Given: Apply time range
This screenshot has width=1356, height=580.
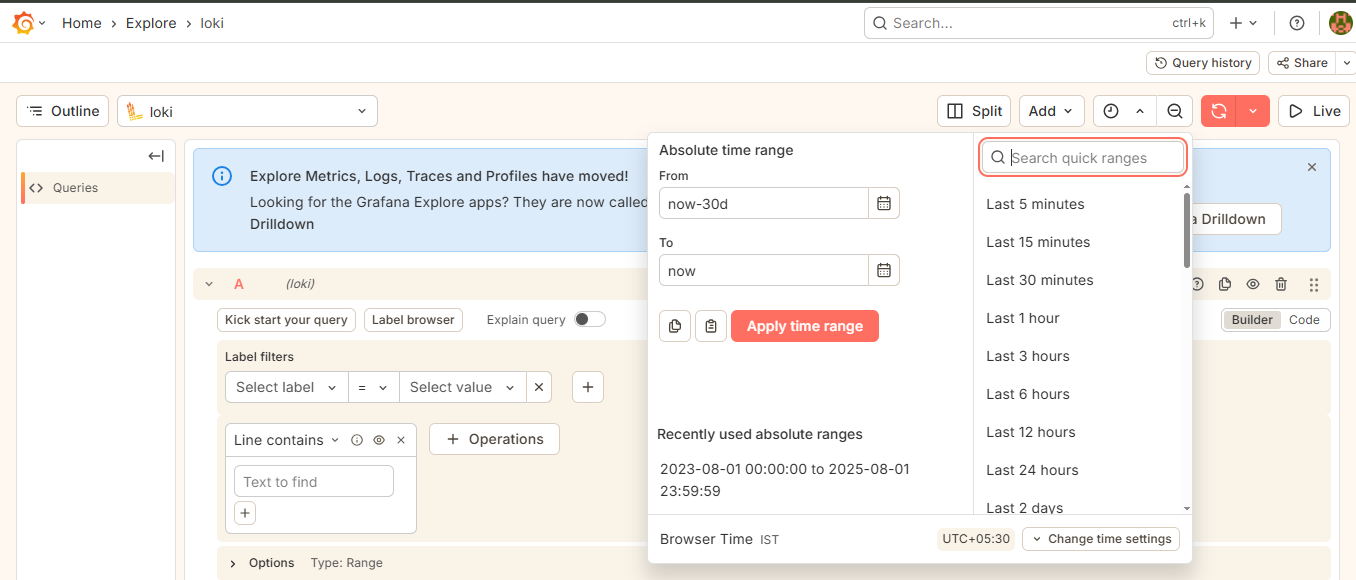Looking at the screenshot, I should [805, 326].
